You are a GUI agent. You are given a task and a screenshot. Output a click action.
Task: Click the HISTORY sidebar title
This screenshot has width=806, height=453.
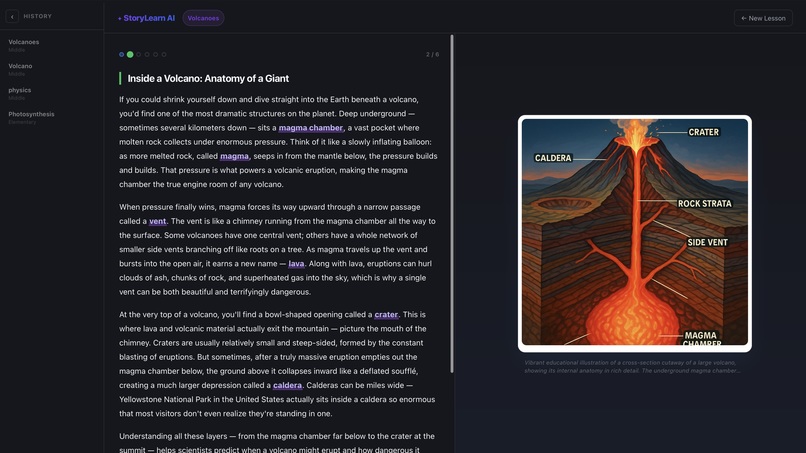(x=38, y=16)
